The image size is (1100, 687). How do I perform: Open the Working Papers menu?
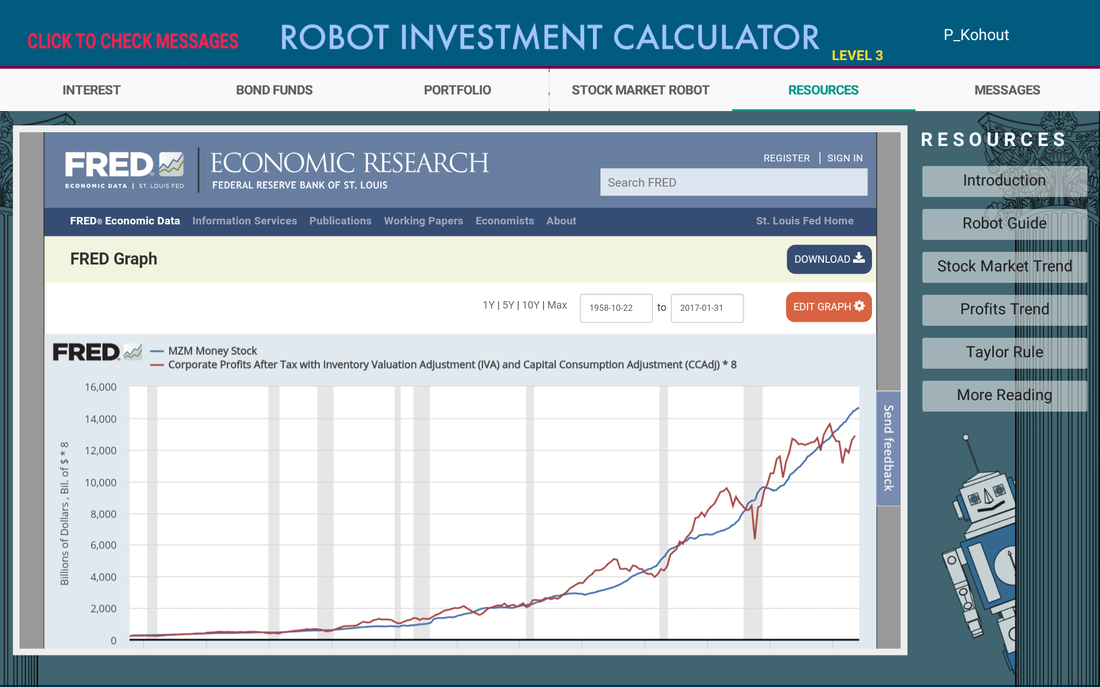(424, 220)
